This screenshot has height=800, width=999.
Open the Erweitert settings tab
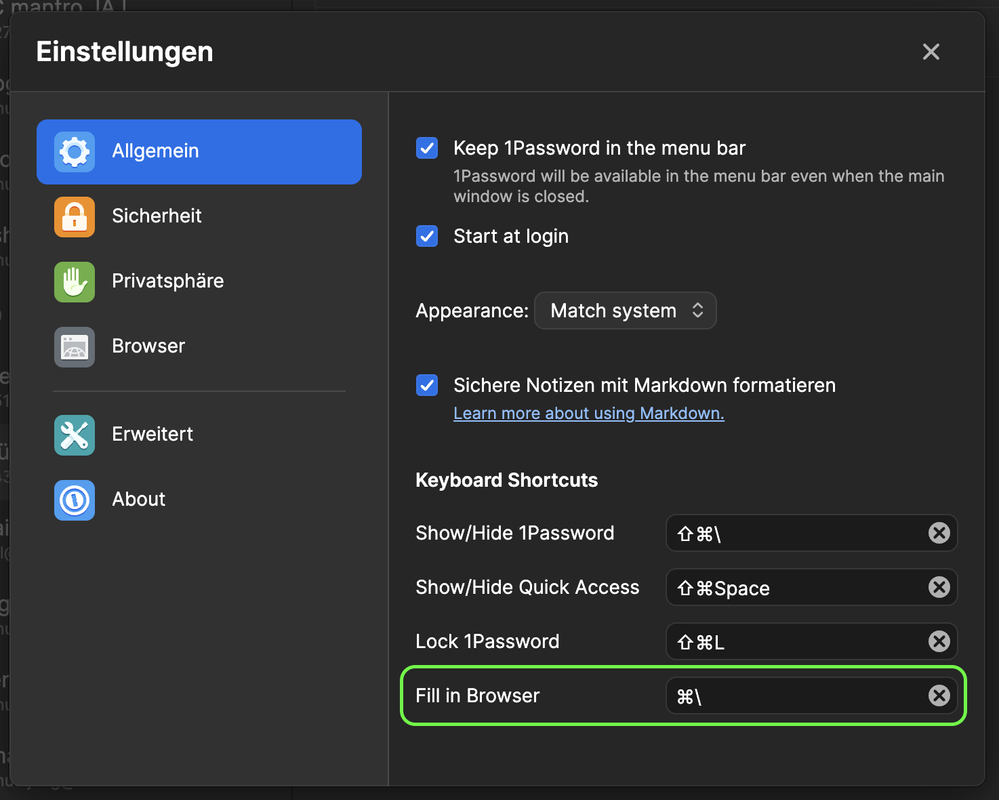point(199,435)
